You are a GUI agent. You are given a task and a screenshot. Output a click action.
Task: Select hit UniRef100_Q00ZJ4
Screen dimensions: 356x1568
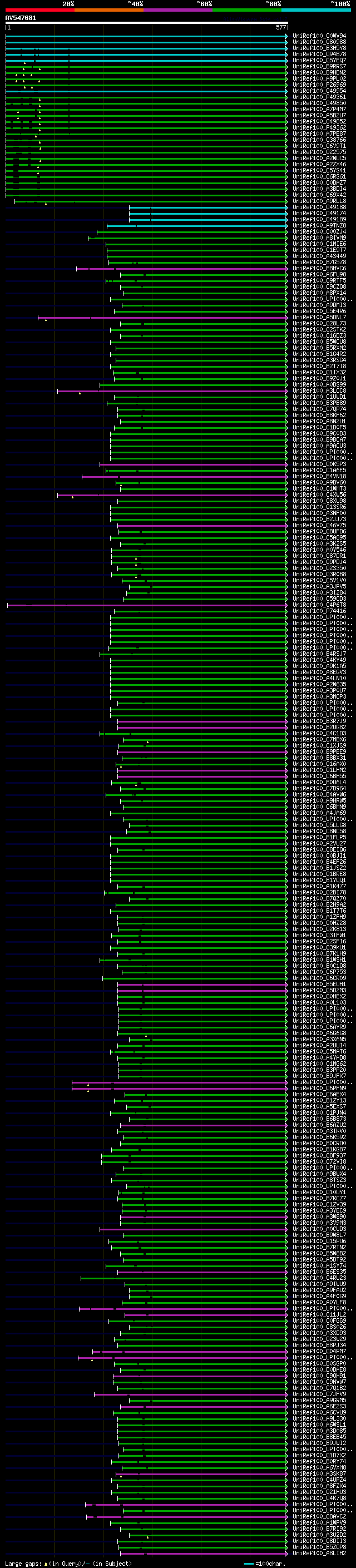point(319,231)
